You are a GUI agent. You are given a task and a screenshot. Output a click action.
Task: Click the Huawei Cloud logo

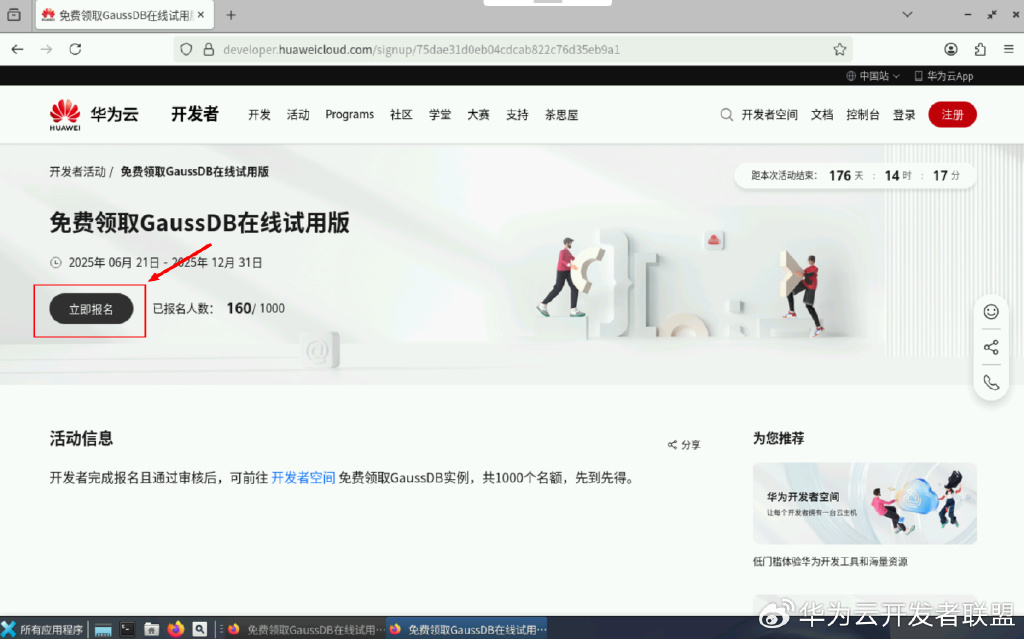click(94, 115)
